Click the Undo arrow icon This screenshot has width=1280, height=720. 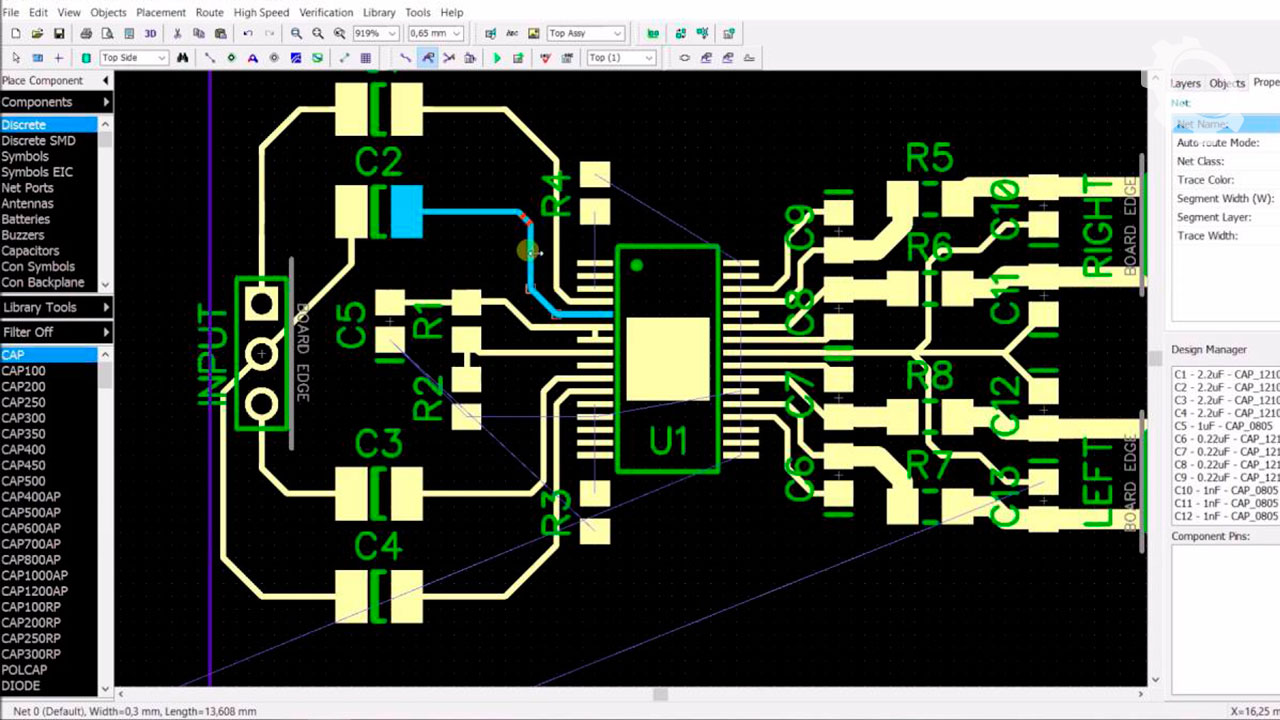(248, 34)
